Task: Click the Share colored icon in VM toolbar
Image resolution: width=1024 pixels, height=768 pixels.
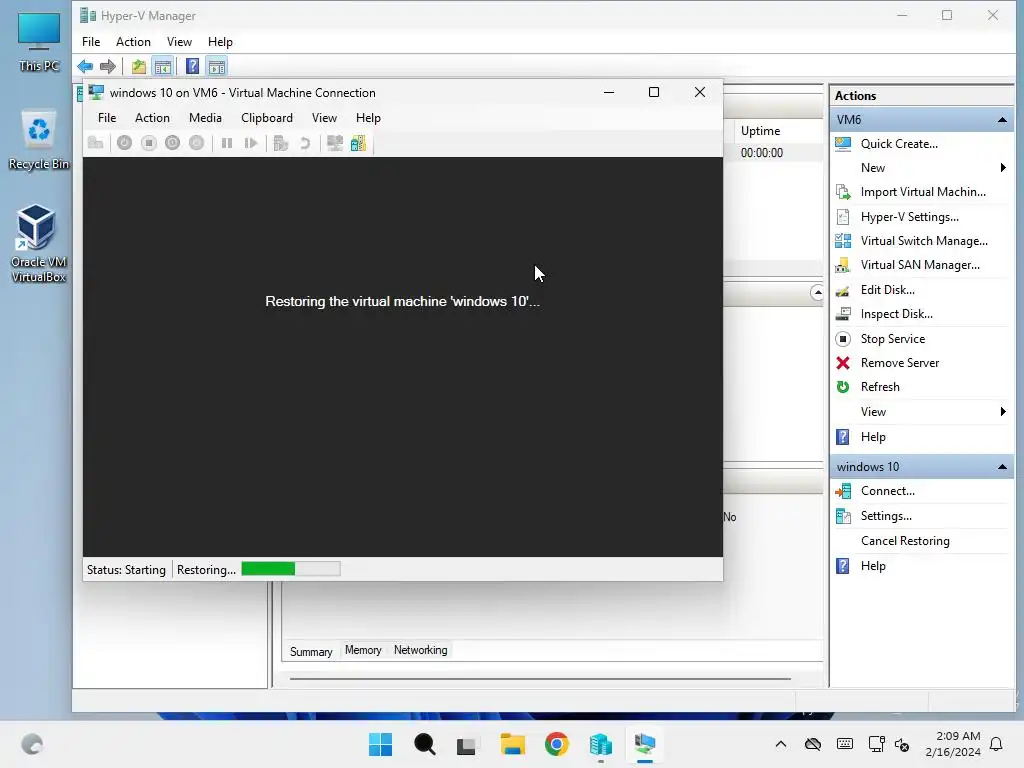Action: [359, 143]
